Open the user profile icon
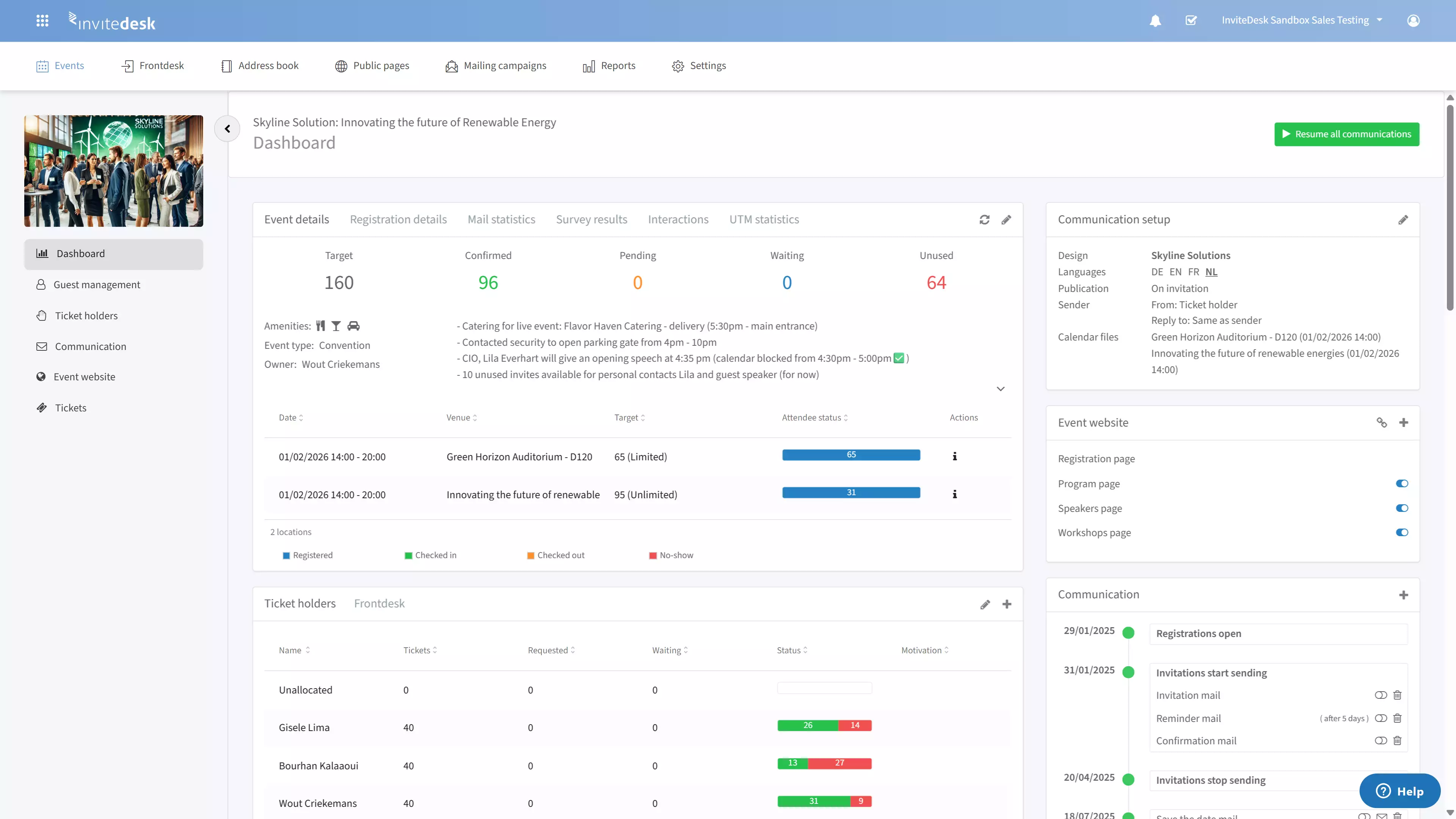The height and width of the screenshot is (819, 1456). tap(1413, 20)
